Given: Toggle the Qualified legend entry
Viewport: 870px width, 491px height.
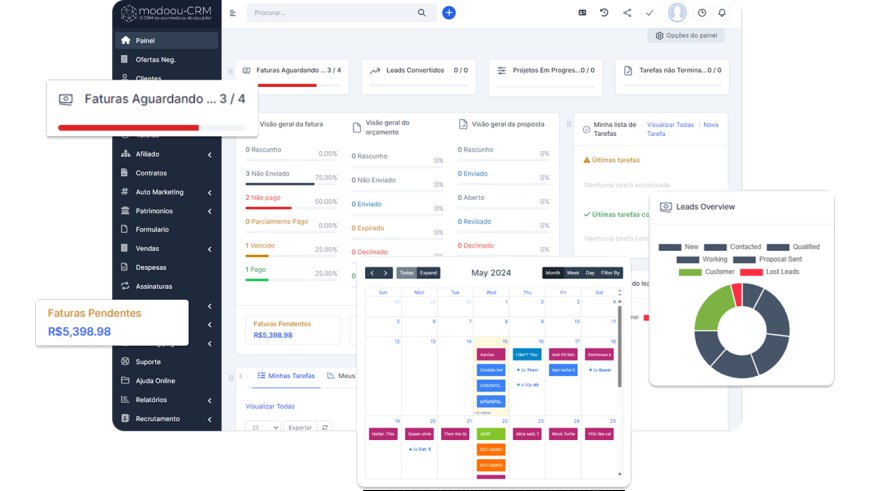Looking at the screenshot, I should [793, 247].
